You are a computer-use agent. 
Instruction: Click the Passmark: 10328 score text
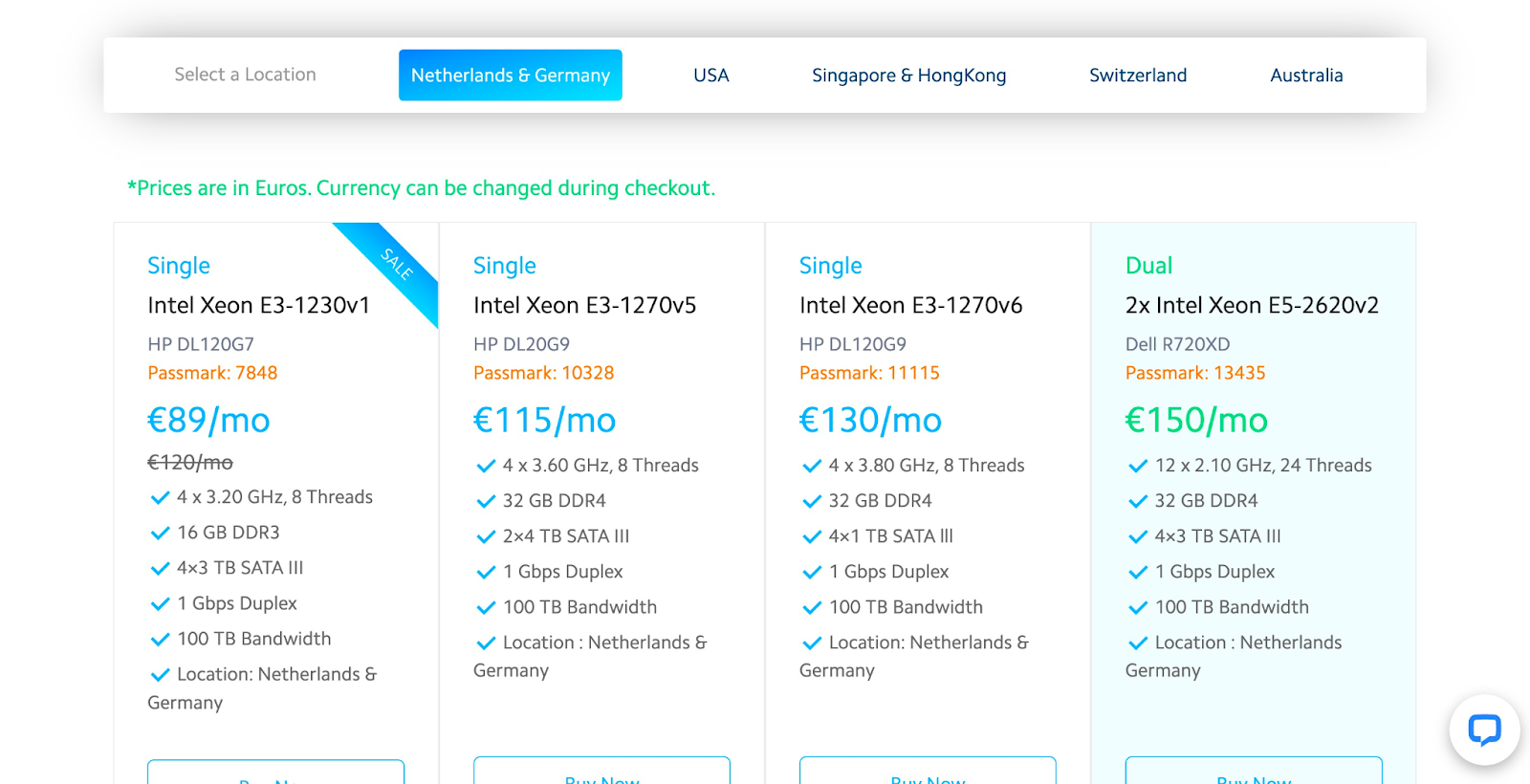click(543, 373)
